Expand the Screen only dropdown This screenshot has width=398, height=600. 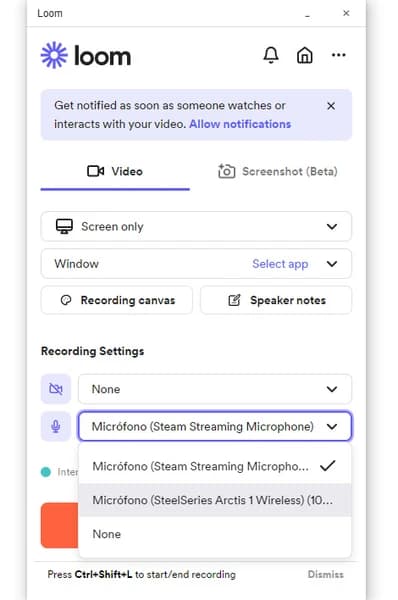click(196, 227)
